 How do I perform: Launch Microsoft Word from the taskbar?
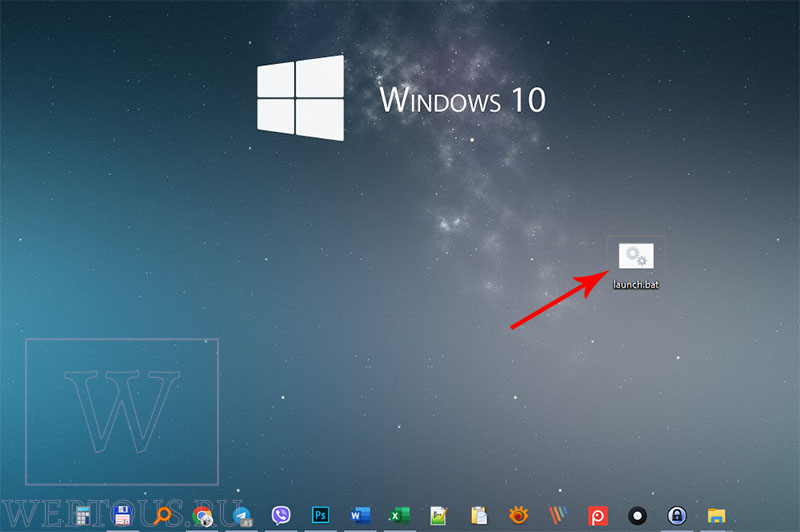point(361,516)
